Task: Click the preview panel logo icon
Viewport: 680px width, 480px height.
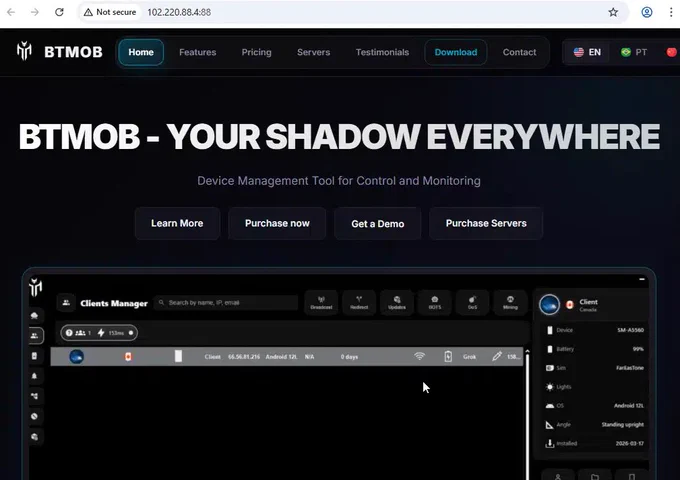Action: click(x=36, y=287)
